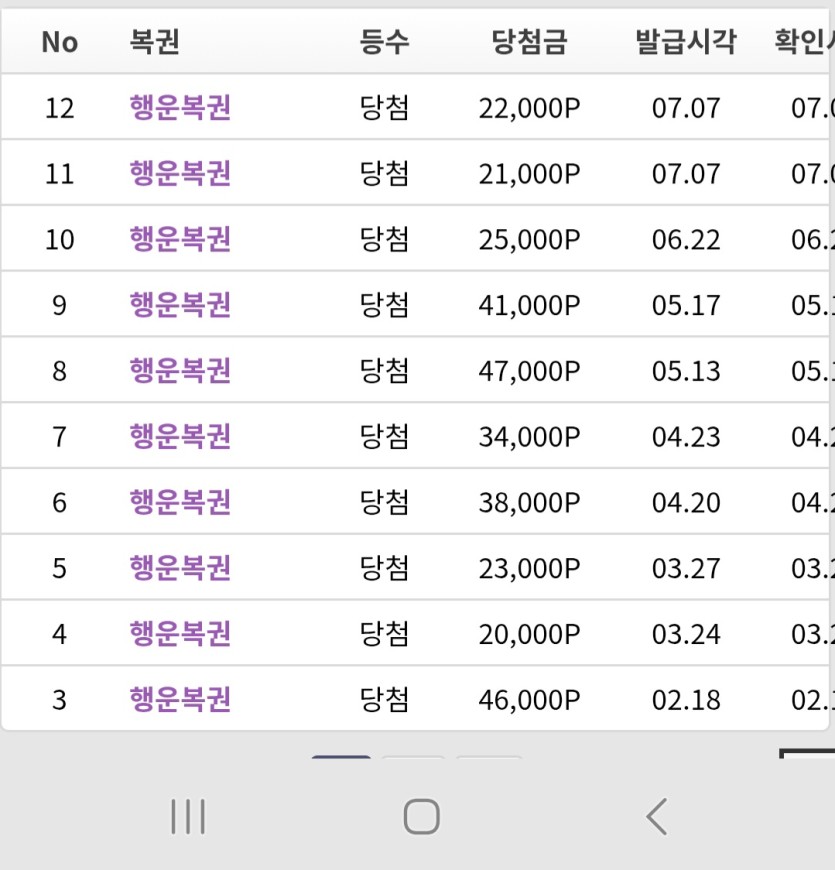Screen dimensions: 835x870
Task: Open 행운복권 link in row 4
Action: pyautogui.click(x=180, y=634)
